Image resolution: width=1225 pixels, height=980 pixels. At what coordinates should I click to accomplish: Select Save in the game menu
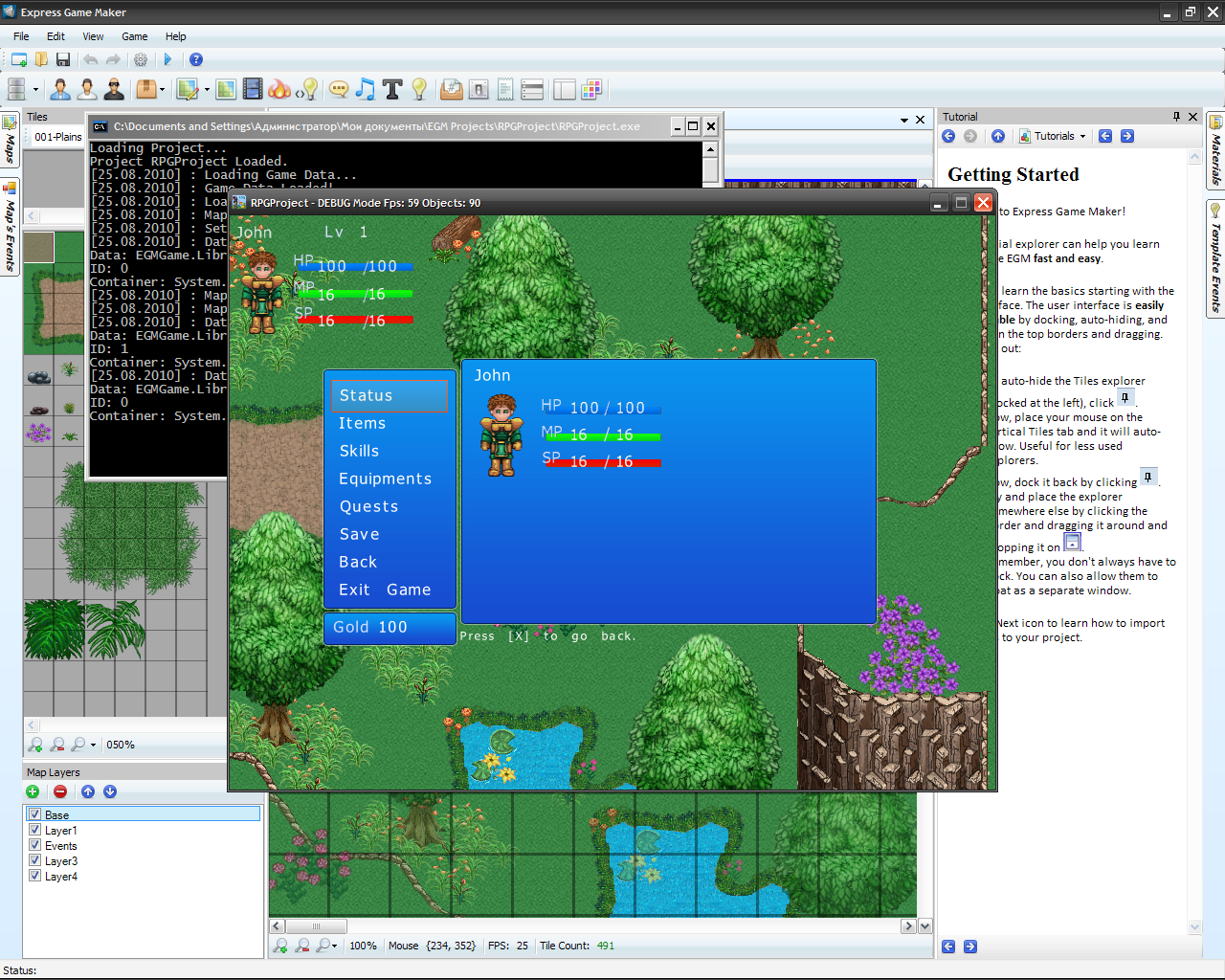359,534
